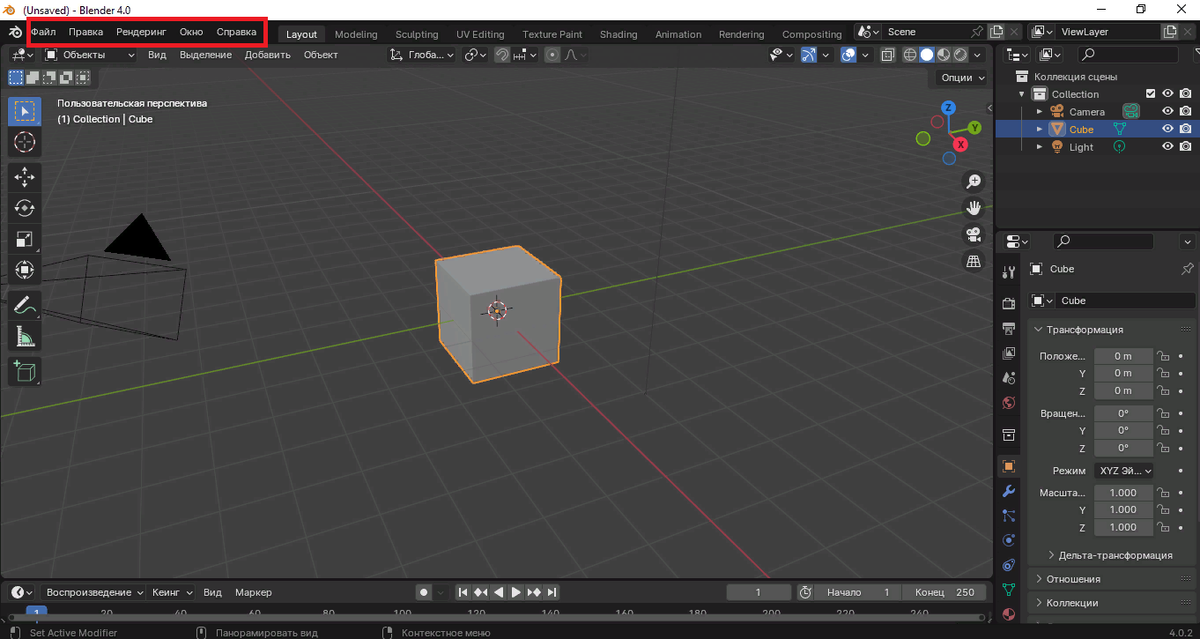
Task: Switch perspective/orthographic with grid icon
Action: [x=973, y=261]
